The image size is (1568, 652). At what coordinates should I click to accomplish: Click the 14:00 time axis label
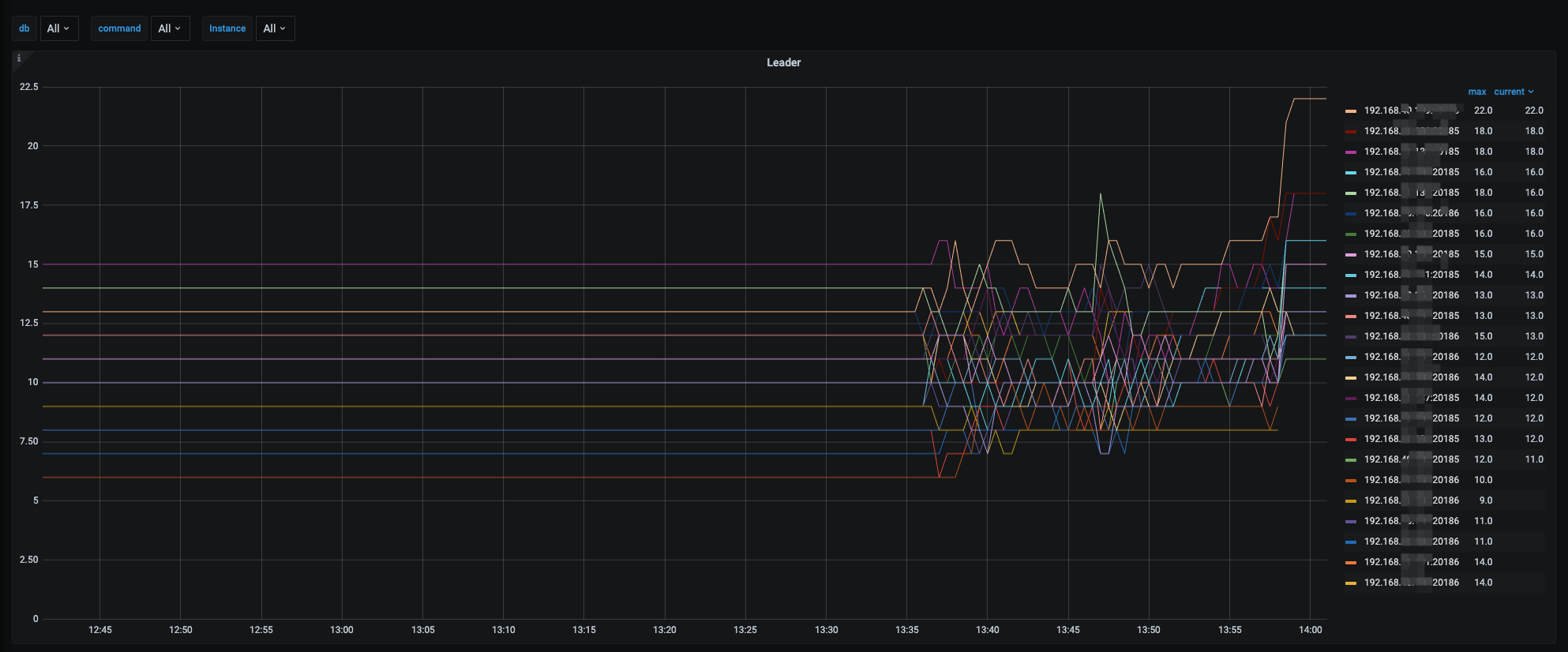click(1310, 630)
